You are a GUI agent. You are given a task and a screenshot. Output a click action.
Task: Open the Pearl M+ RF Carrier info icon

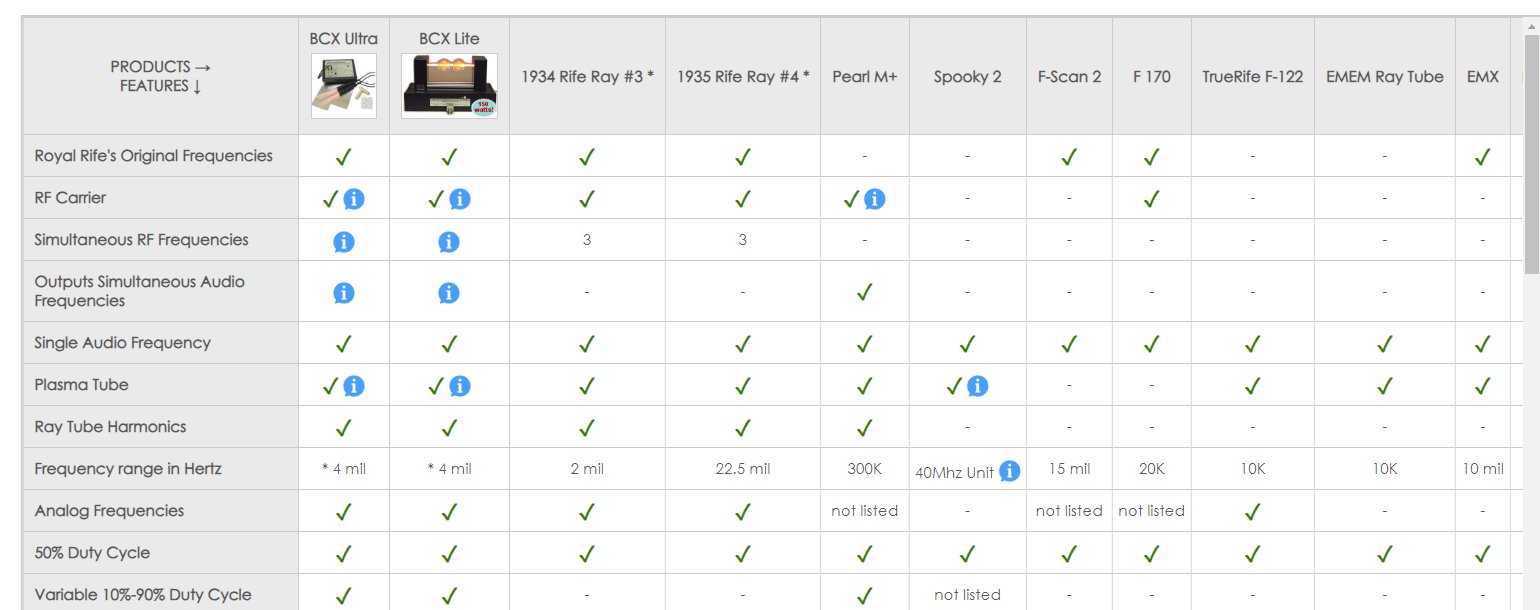click(874, 199)
